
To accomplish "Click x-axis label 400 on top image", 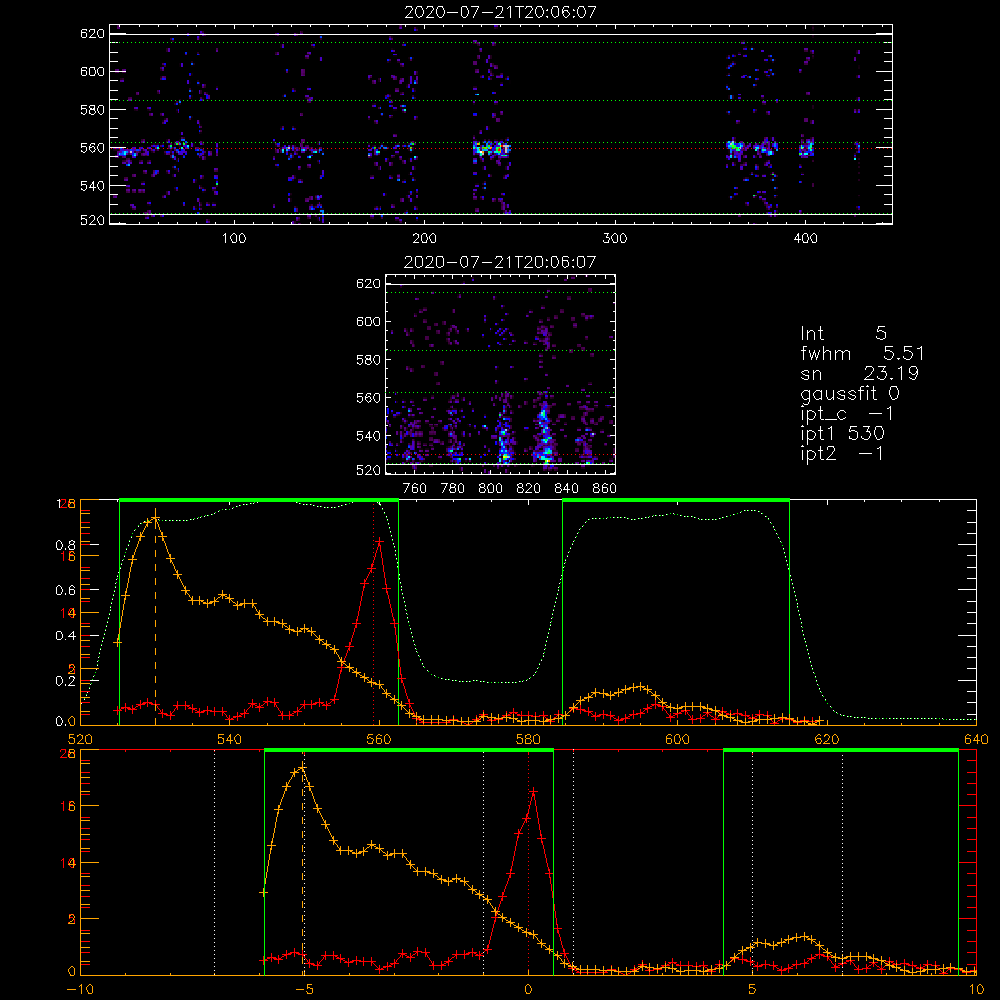I will (x=805, y=239).
